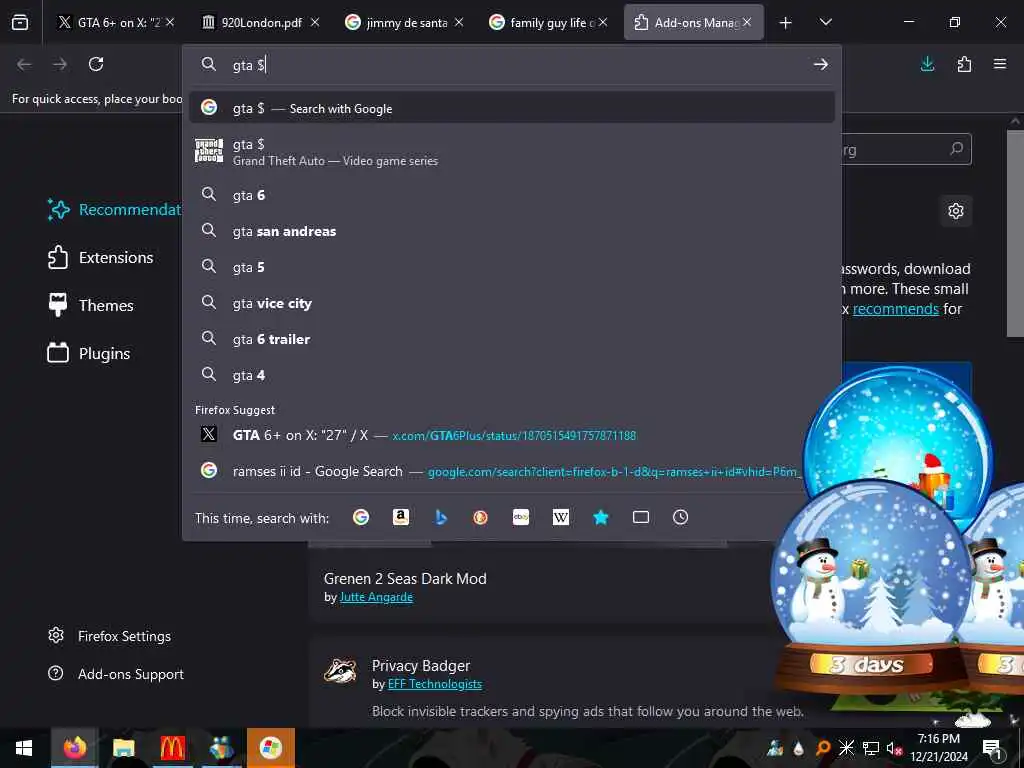Search this time with Wikipedia
This screenshot has width=1024, height=768.
[x=560, y=517]
